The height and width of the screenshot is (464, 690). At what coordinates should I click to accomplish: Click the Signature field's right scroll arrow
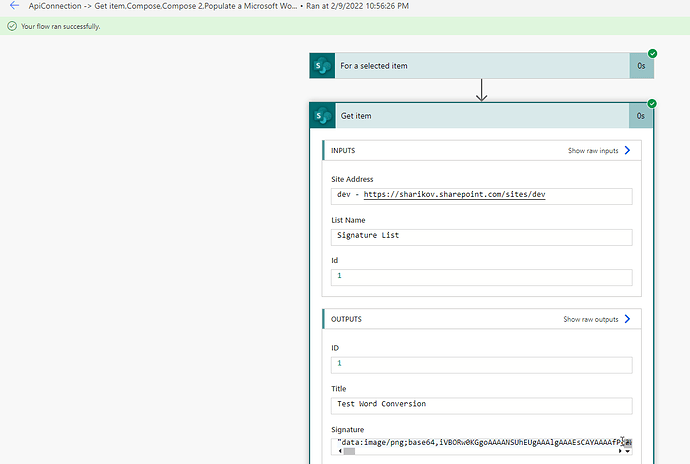click(620, 451)
